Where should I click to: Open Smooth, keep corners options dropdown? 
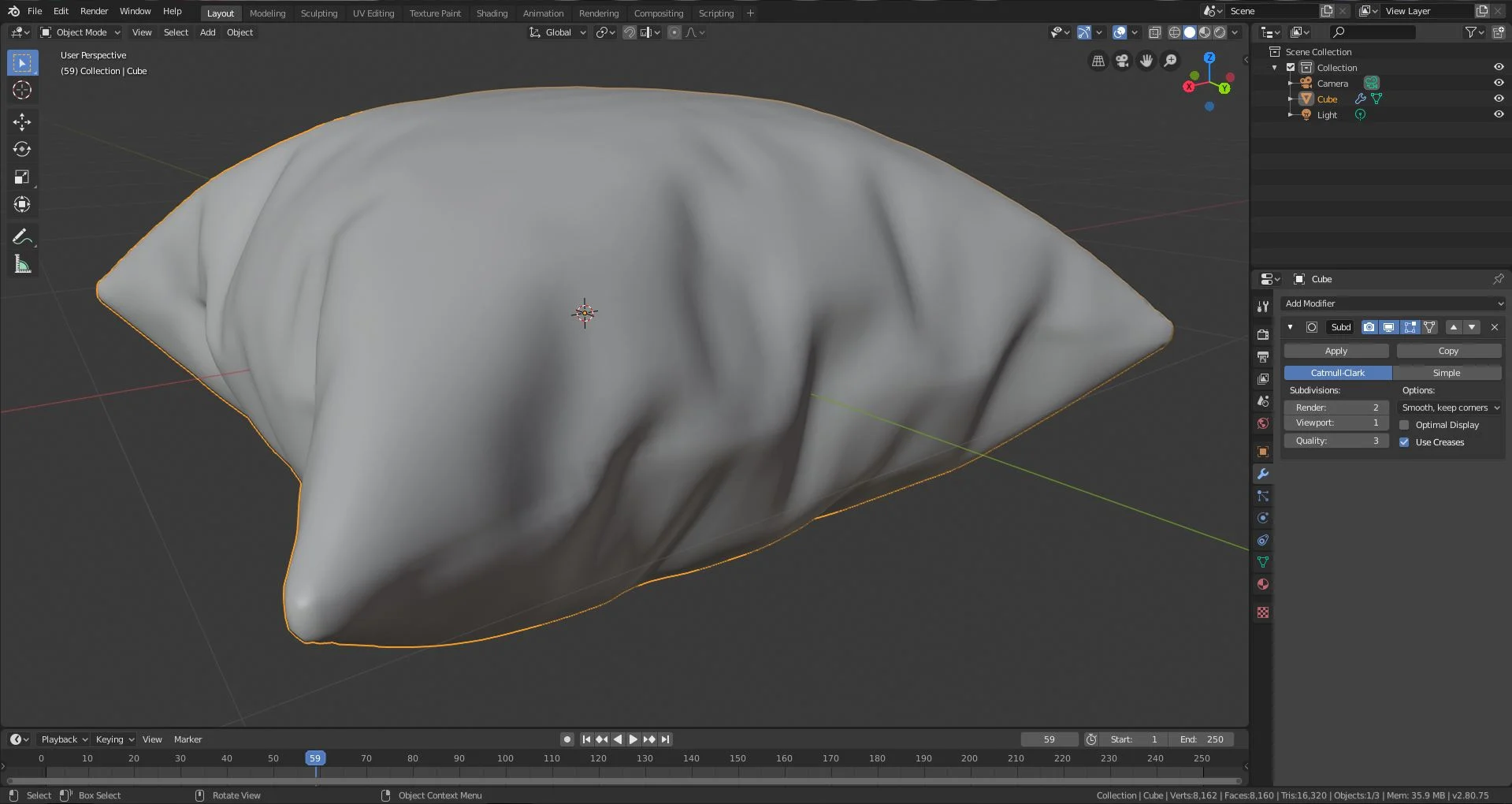coord(1451,408)
